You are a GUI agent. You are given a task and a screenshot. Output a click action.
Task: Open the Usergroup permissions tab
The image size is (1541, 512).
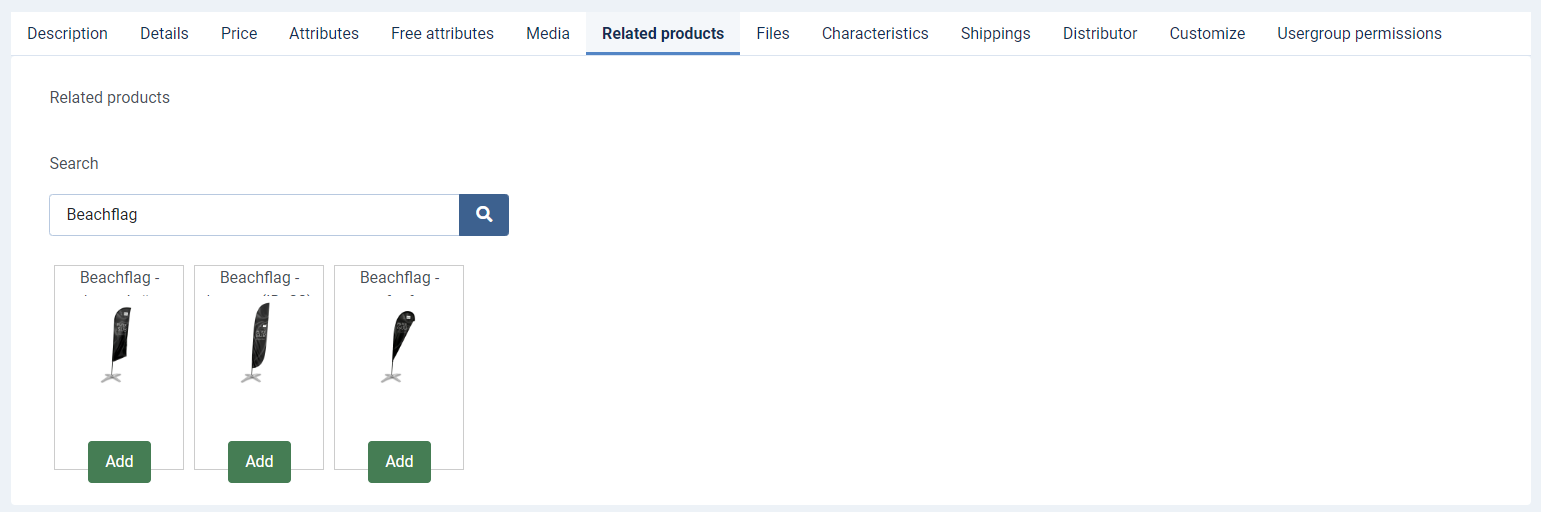[1359, 33]
